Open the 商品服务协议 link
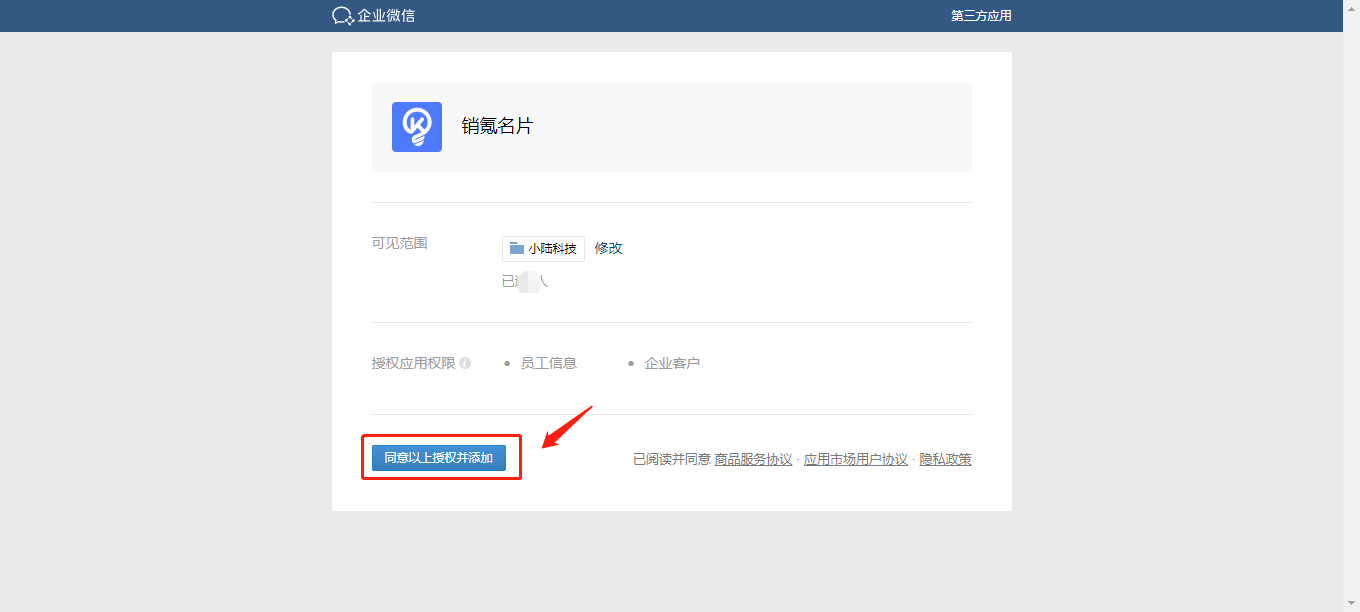This screenshot has height=612, width=1360. (x=753, y=459)
